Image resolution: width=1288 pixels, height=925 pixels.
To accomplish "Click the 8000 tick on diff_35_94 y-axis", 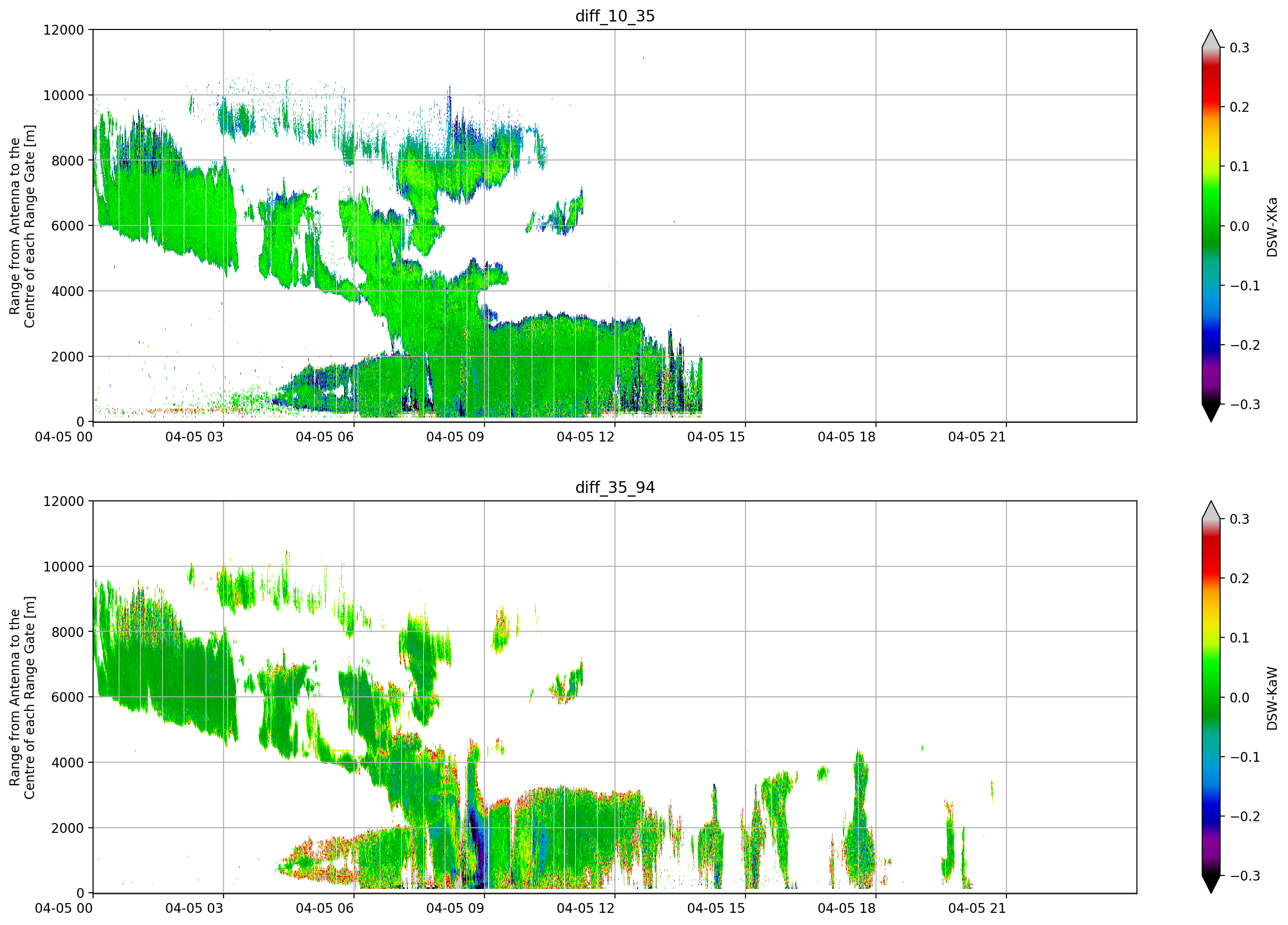I will (x=67, y=632).
